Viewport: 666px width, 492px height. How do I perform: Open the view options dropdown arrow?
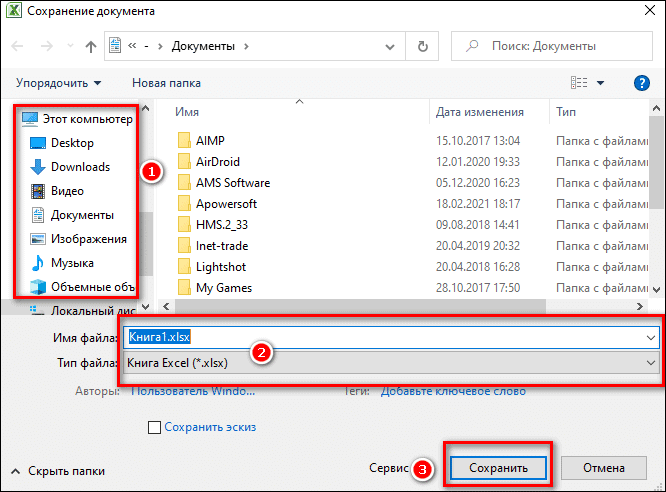[601, 83]
